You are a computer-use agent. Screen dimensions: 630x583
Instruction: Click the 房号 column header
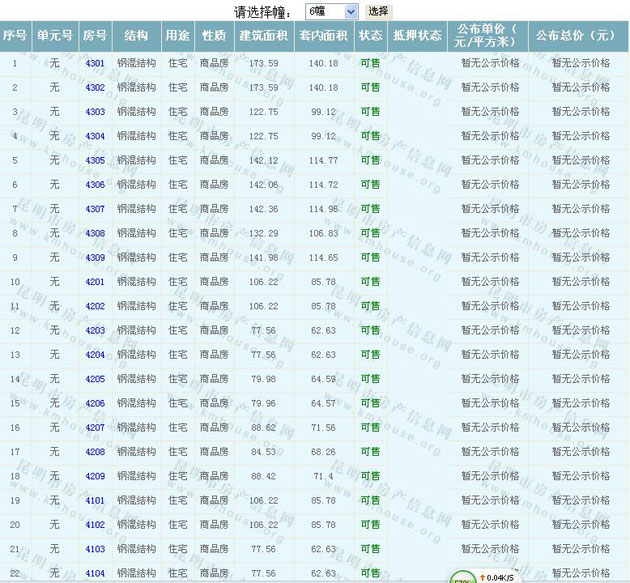[95, 36]
